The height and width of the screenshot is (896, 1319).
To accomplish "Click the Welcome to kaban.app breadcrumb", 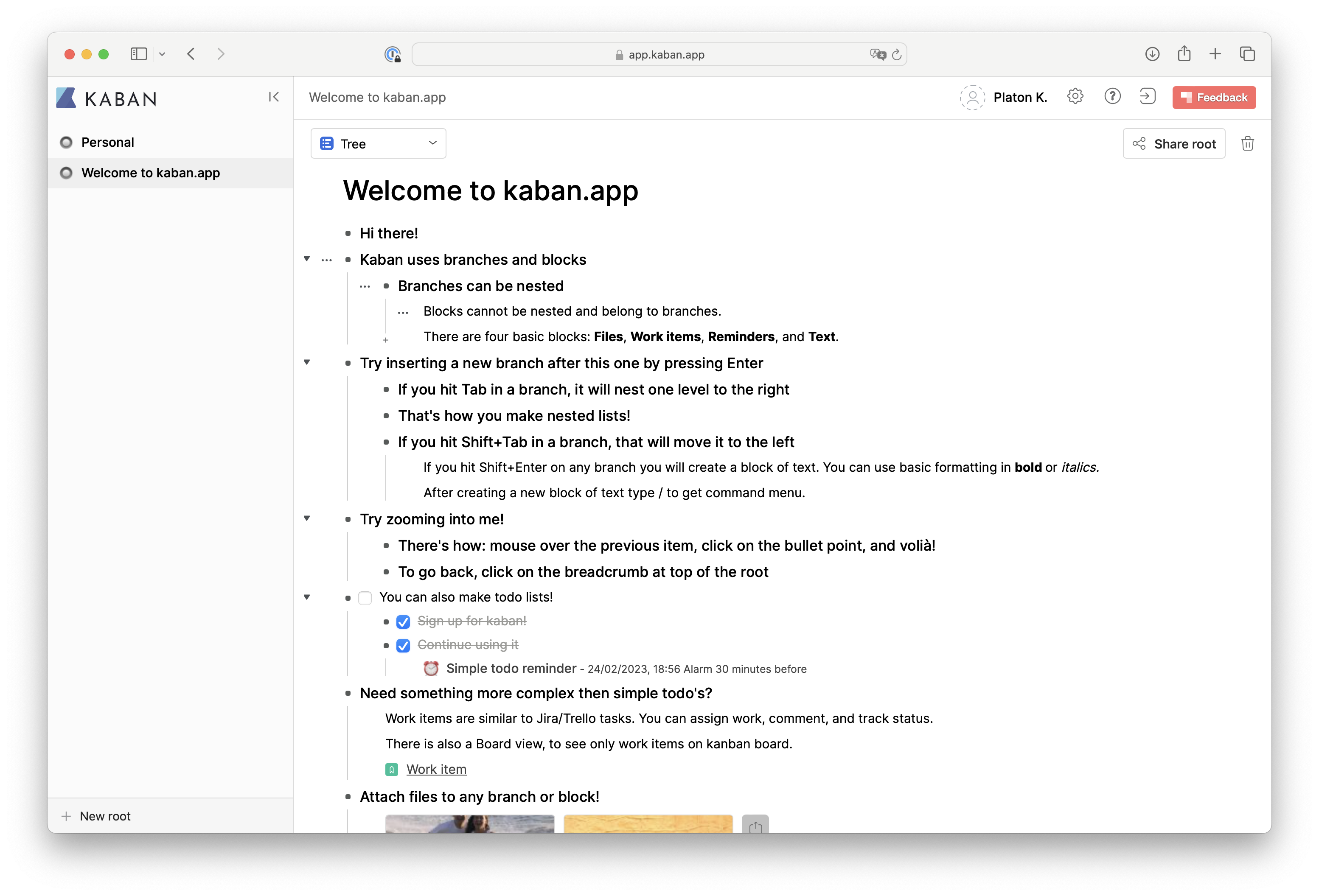I will (377, 98).
